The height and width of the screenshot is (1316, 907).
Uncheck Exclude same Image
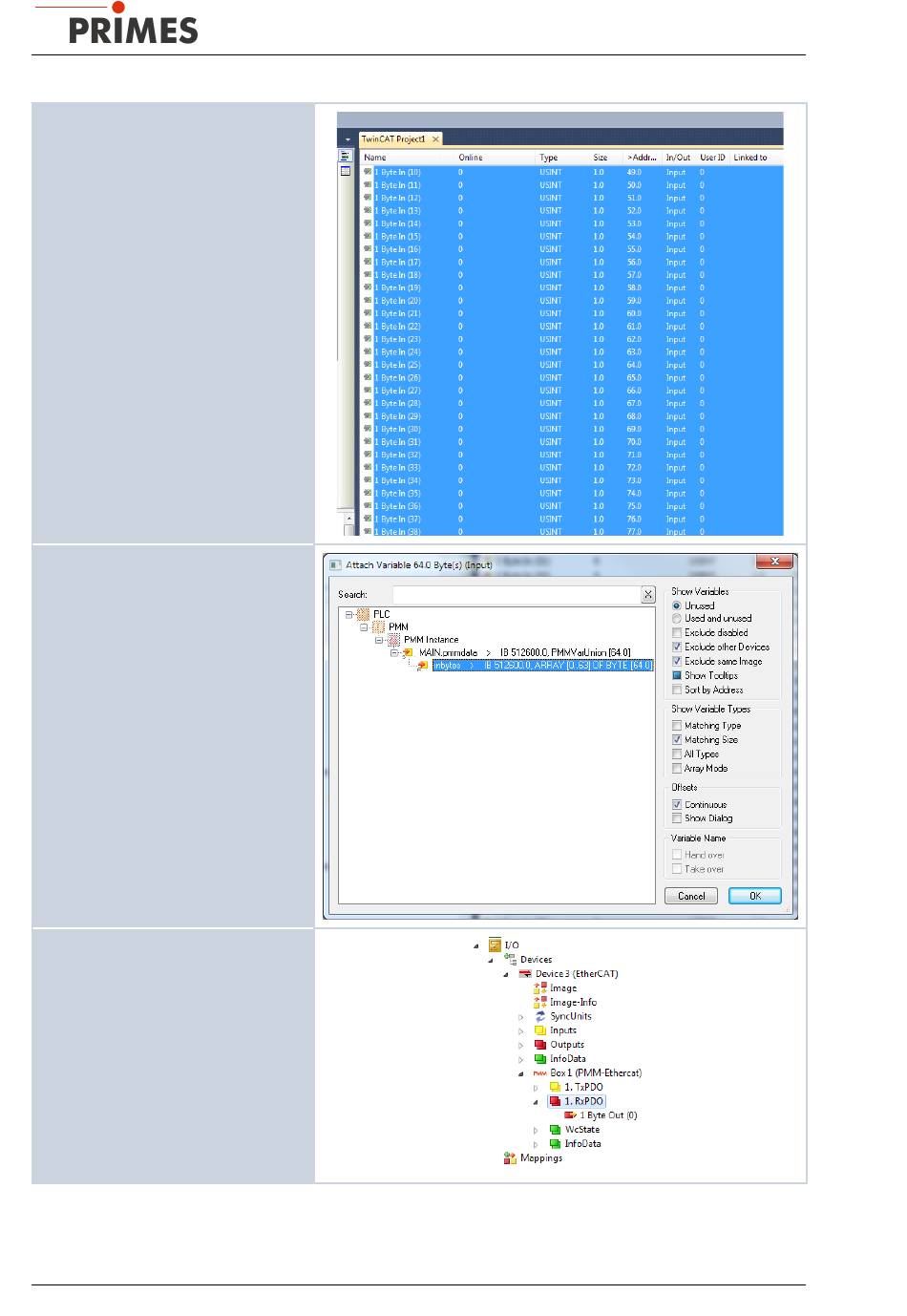point(677,661)
